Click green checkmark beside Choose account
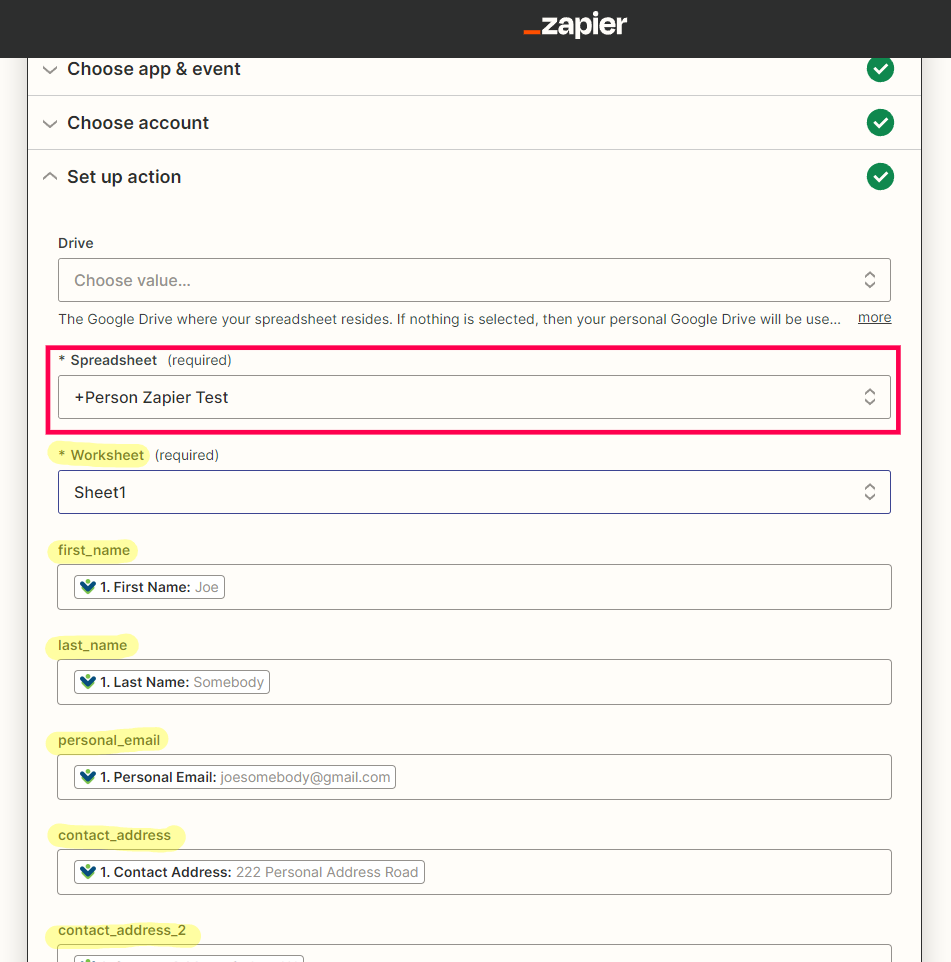The image size is (951, 962). (879, 123)
